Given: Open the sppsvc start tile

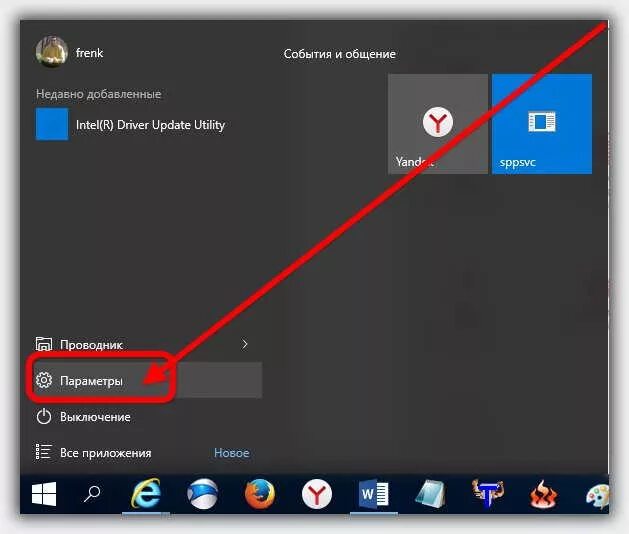Looking at the screenshot, I should (x=542, y=124).
